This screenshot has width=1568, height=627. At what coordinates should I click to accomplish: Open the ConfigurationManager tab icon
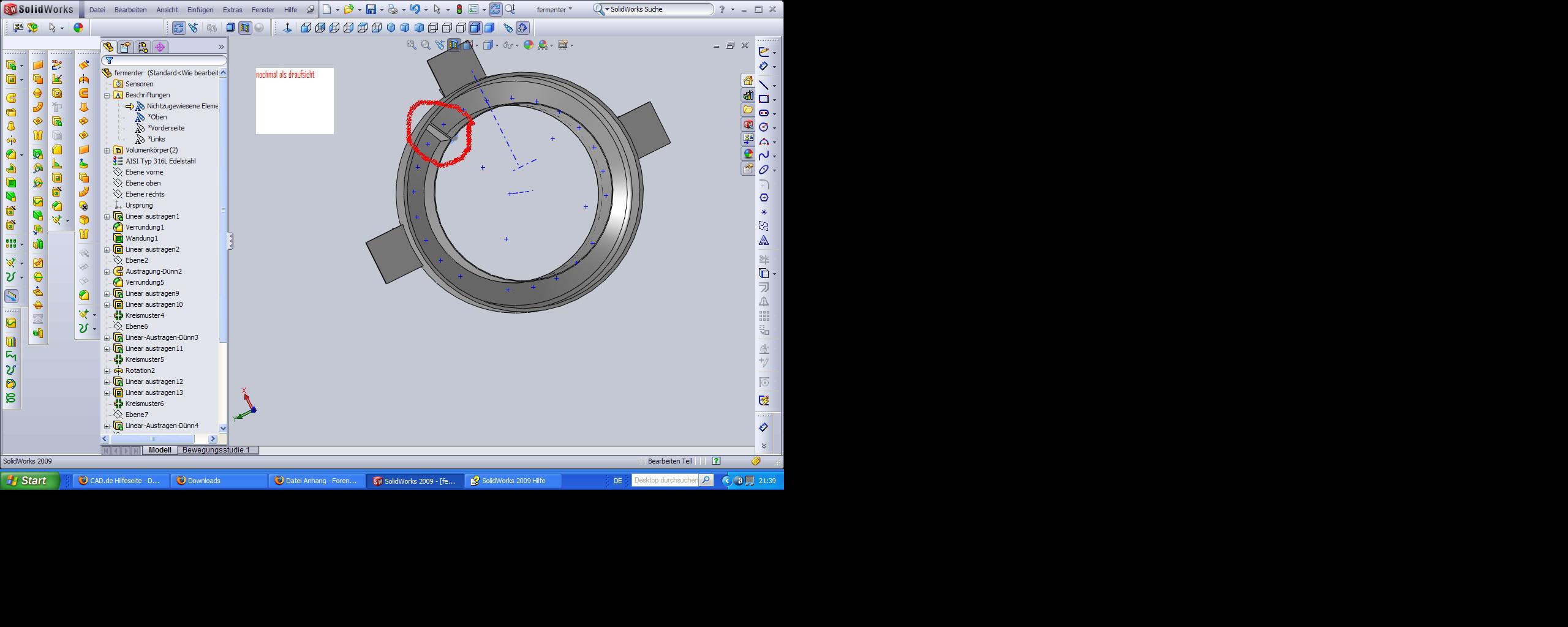(143, 47)
